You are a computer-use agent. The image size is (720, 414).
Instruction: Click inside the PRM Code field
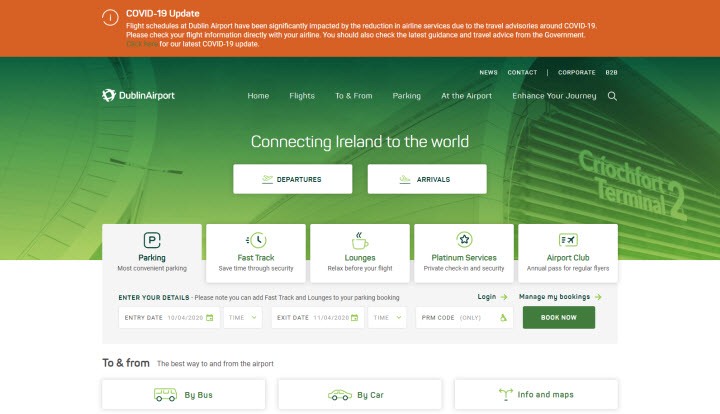point(455,318)
